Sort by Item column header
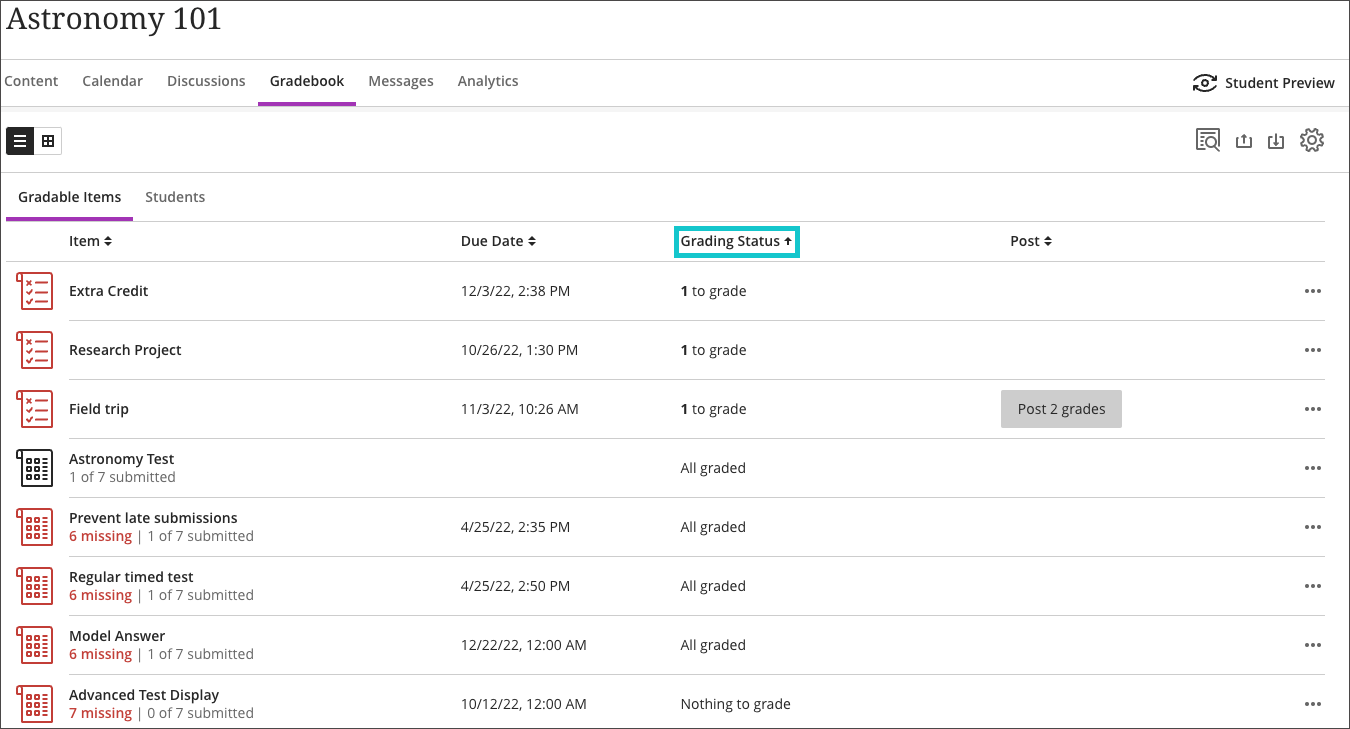1350x729 pixels. click(x=90, y=241)
